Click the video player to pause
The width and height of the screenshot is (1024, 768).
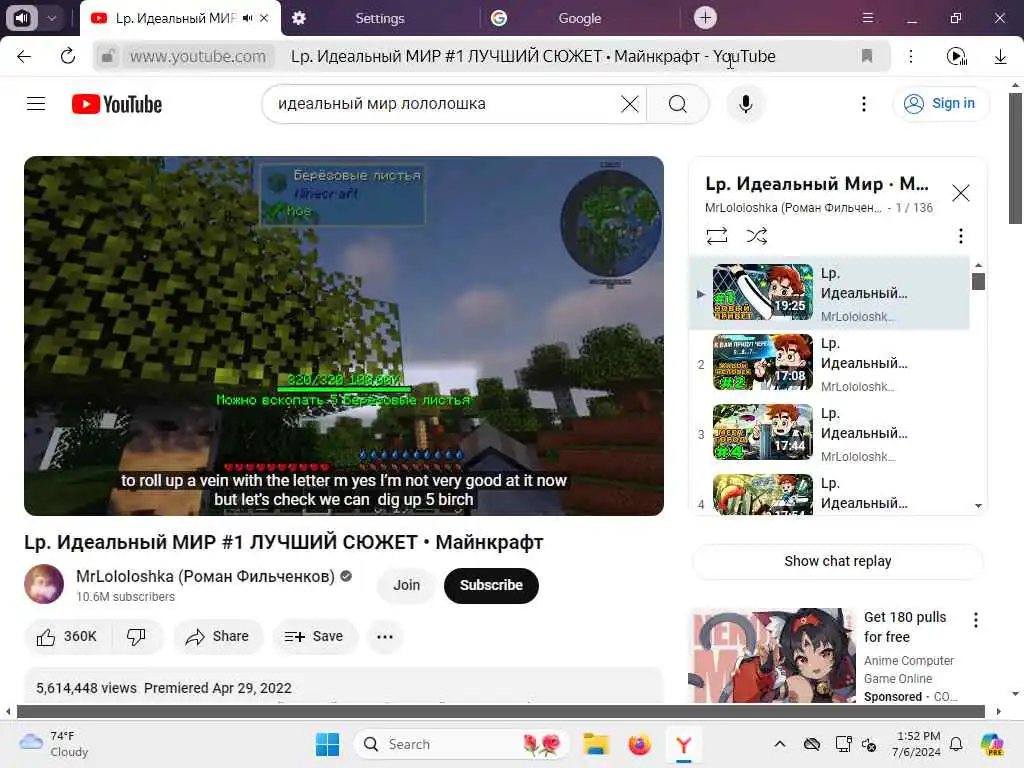point(344,336)
